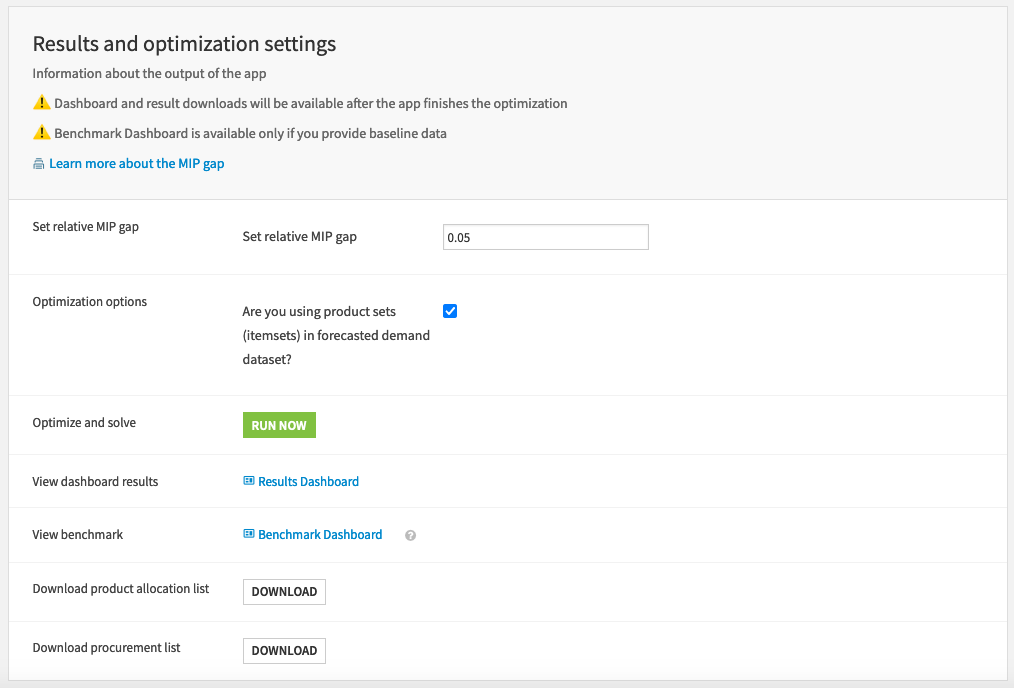Click the RUN NOW button

click(279, 425)
